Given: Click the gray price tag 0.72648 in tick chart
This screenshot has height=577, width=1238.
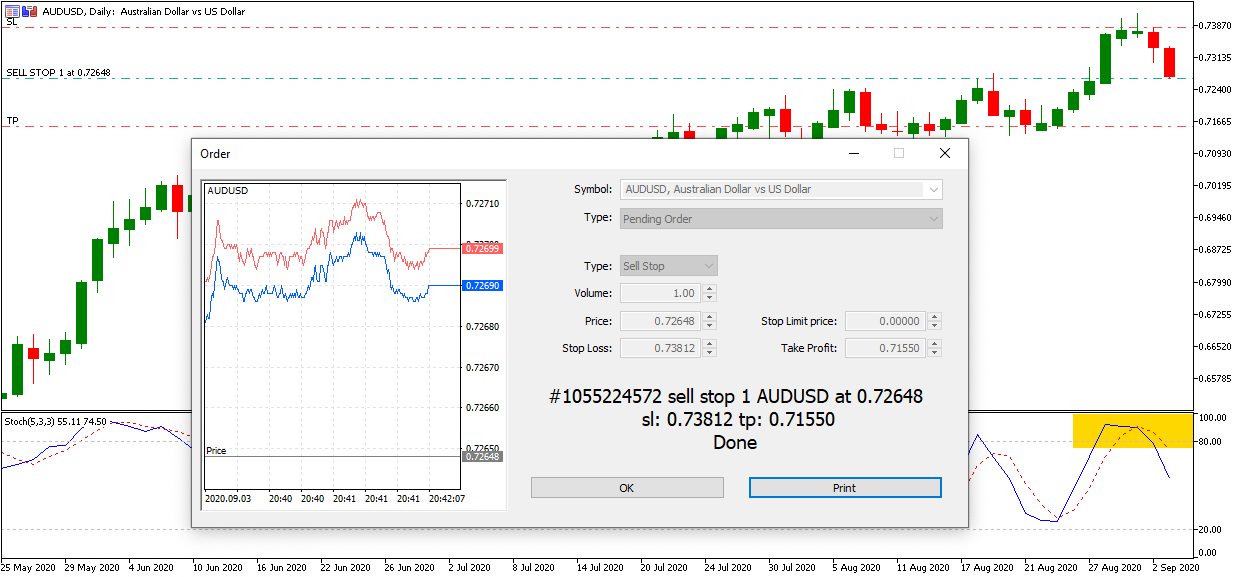Looking at the screenshot, I should tap(482, 456).
